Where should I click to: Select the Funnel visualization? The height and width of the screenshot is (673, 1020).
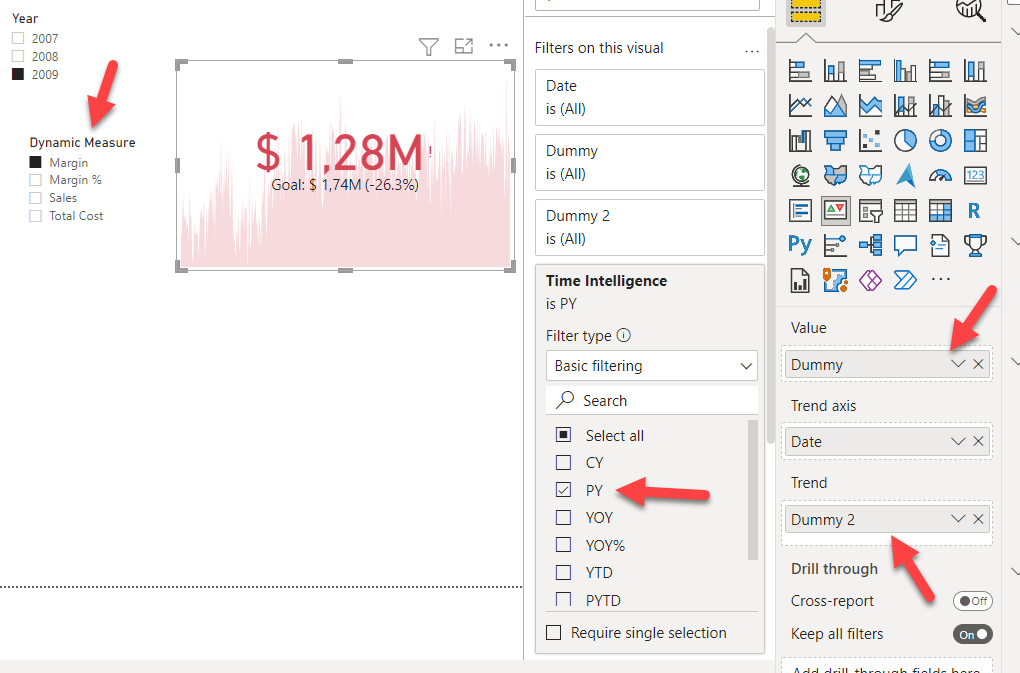click(835, 140)
